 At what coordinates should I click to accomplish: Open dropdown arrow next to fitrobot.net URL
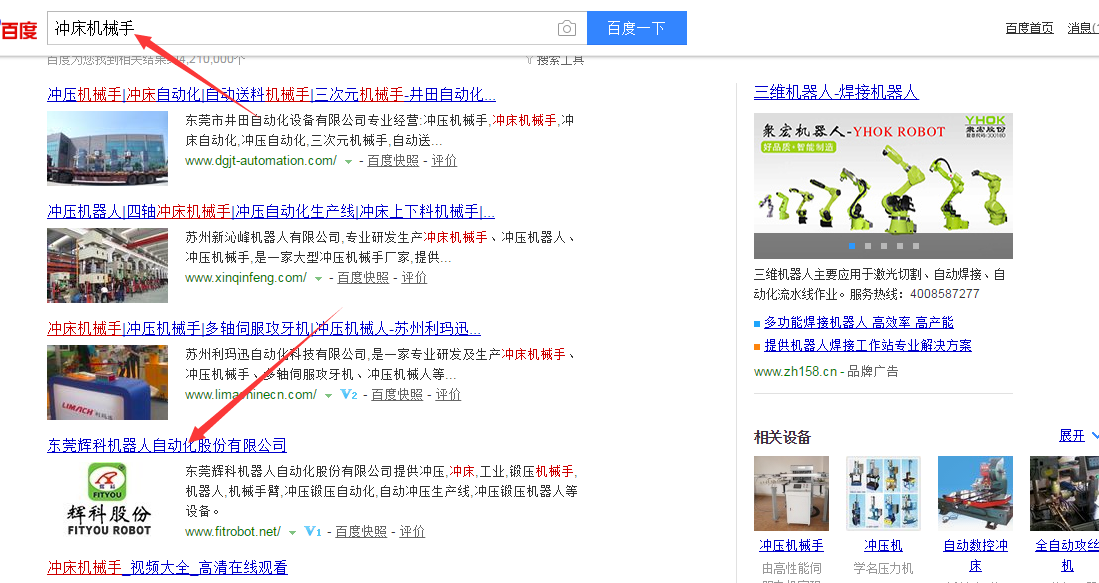[293, 532]
